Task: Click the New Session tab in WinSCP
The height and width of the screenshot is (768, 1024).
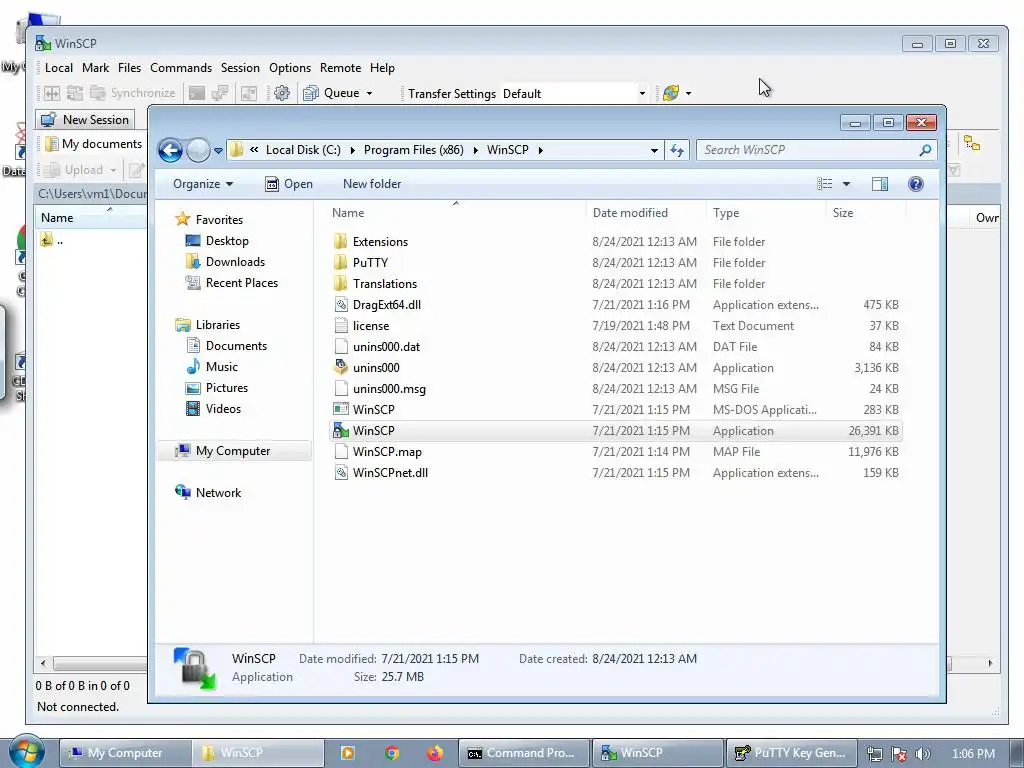Action: (85, 120)
